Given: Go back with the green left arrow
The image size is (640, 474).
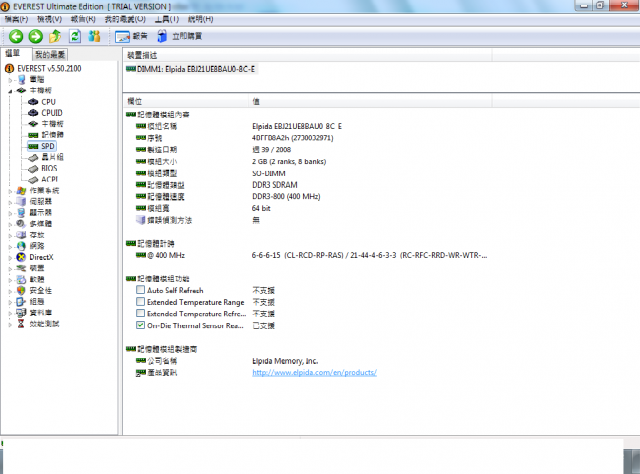Looking at the screenshot, I should tap(16, 36).
